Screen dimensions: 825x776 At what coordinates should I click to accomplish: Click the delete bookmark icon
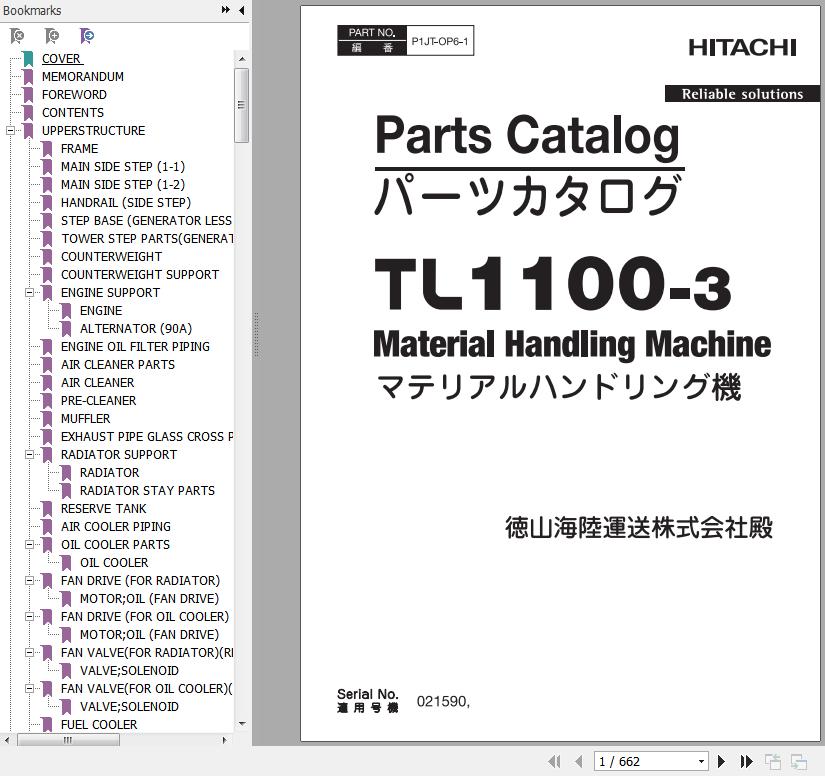(x=16, y=35)
